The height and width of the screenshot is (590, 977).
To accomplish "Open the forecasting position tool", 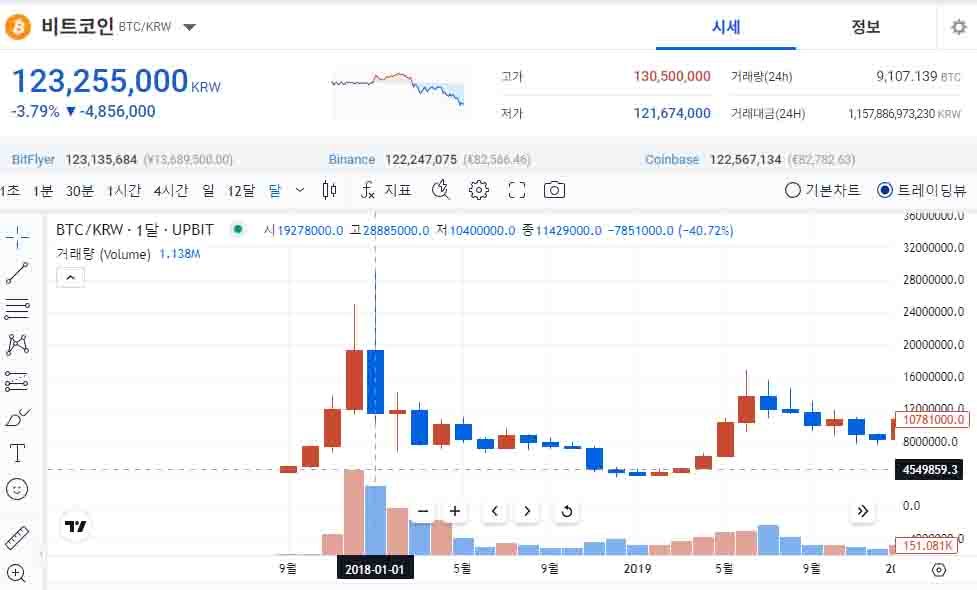I will click(x=17, y=381).
